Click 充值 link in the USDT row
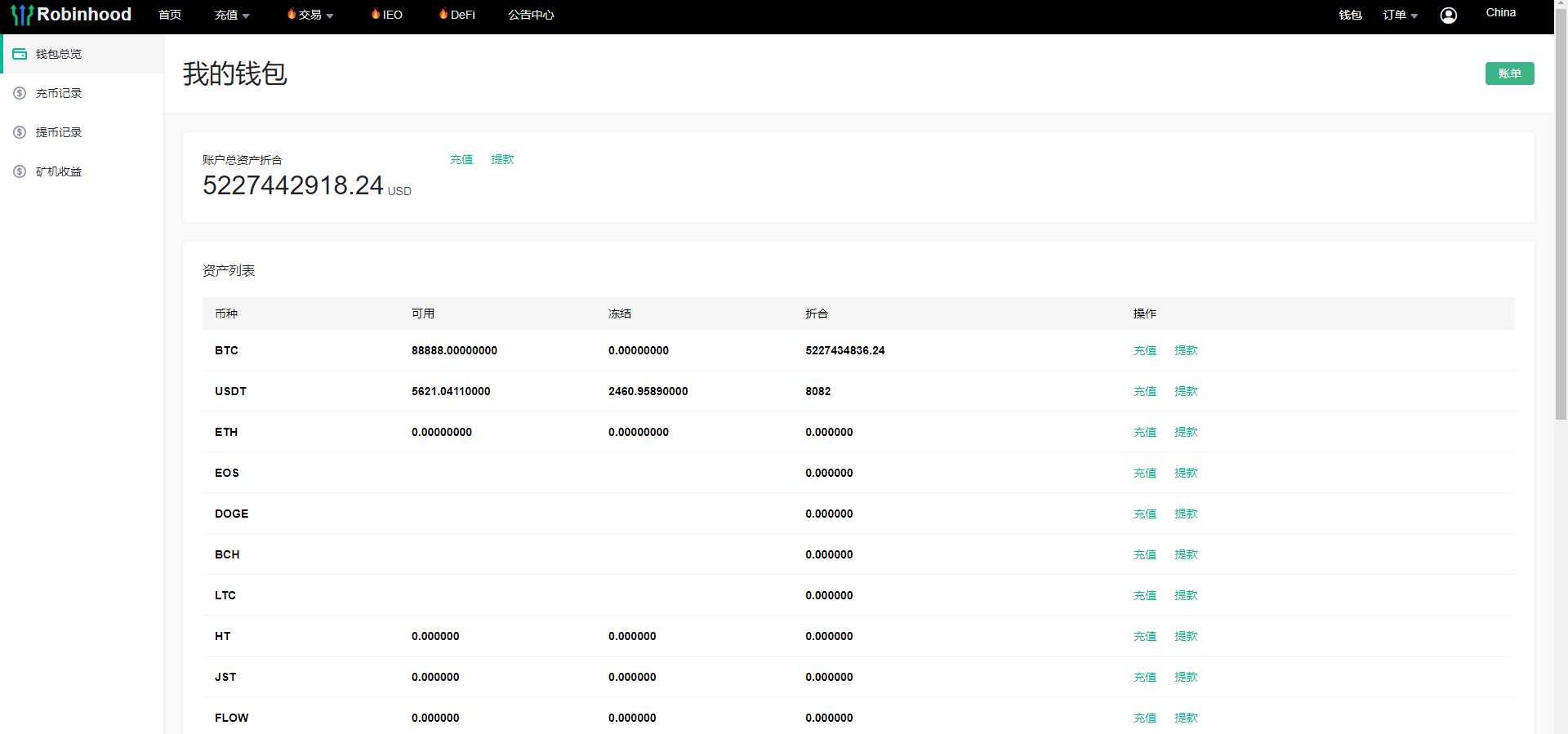This screenshot has width=1568, height=734. point(1145,391)
